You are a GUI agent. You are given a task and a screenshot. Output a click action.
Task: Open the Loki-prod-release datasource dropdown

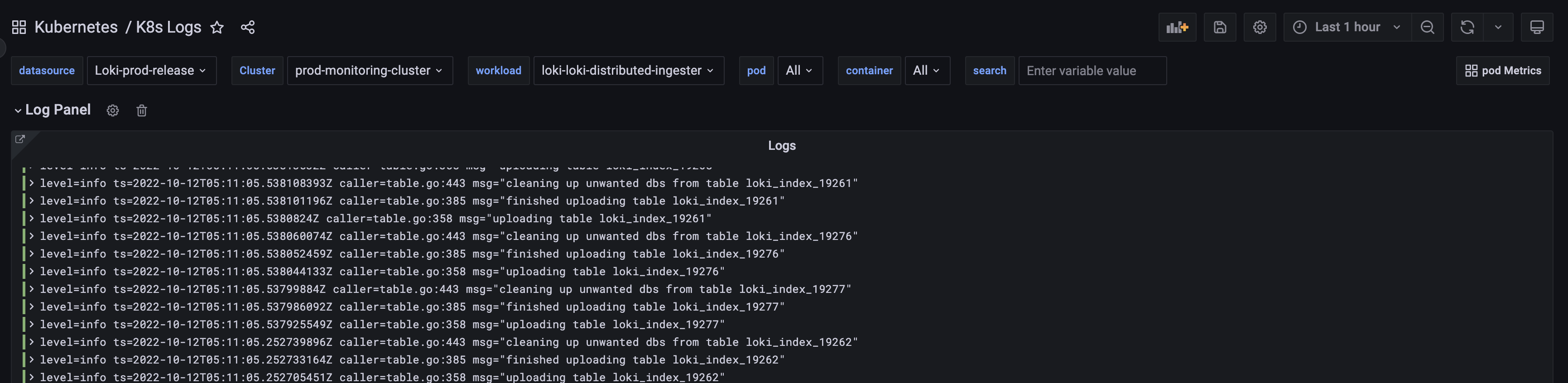tap(151, 71)
